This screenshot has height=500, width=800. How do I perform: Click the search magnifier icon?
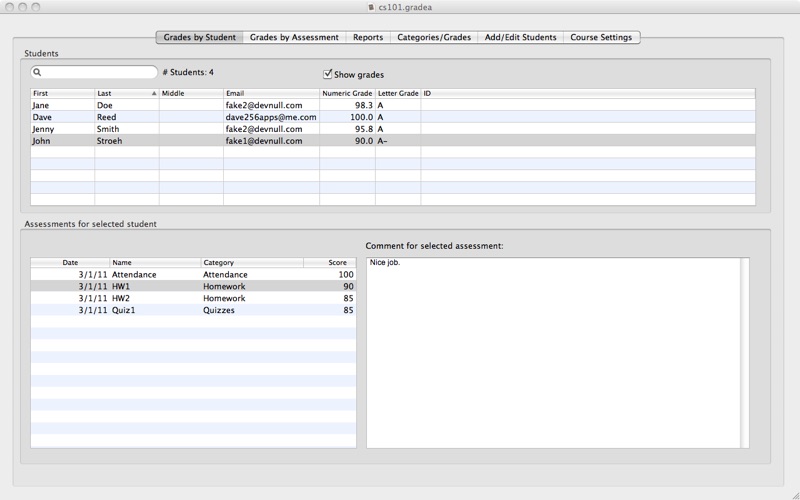37,72
